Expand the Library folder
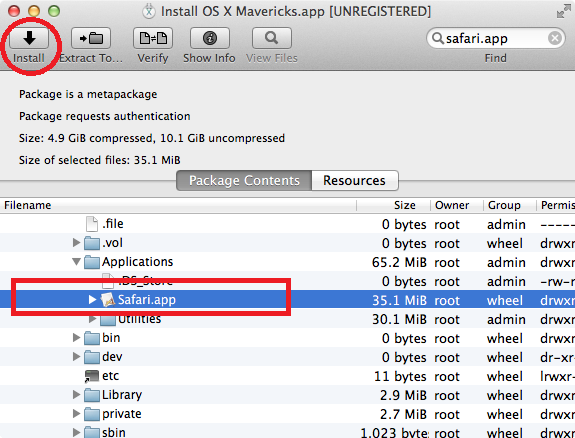 tap(76, 395)
